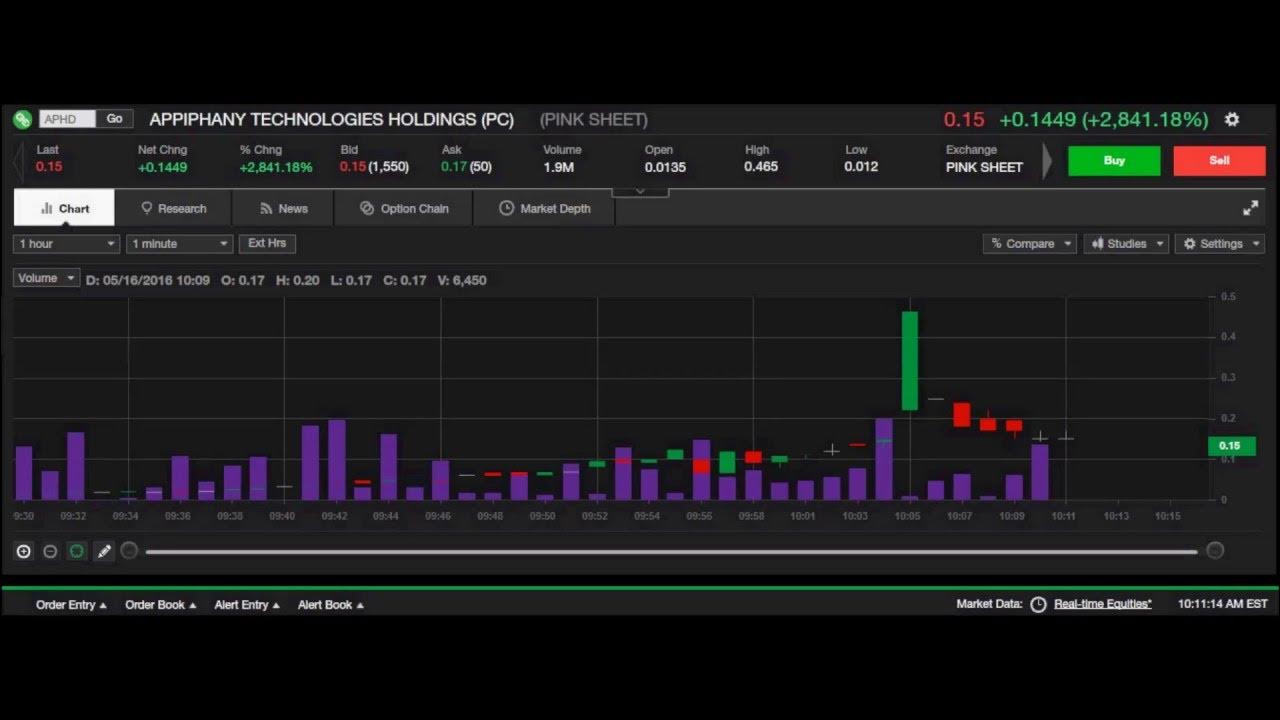
Task: Click the right handle of the range slider
Action: (1215, 551)
